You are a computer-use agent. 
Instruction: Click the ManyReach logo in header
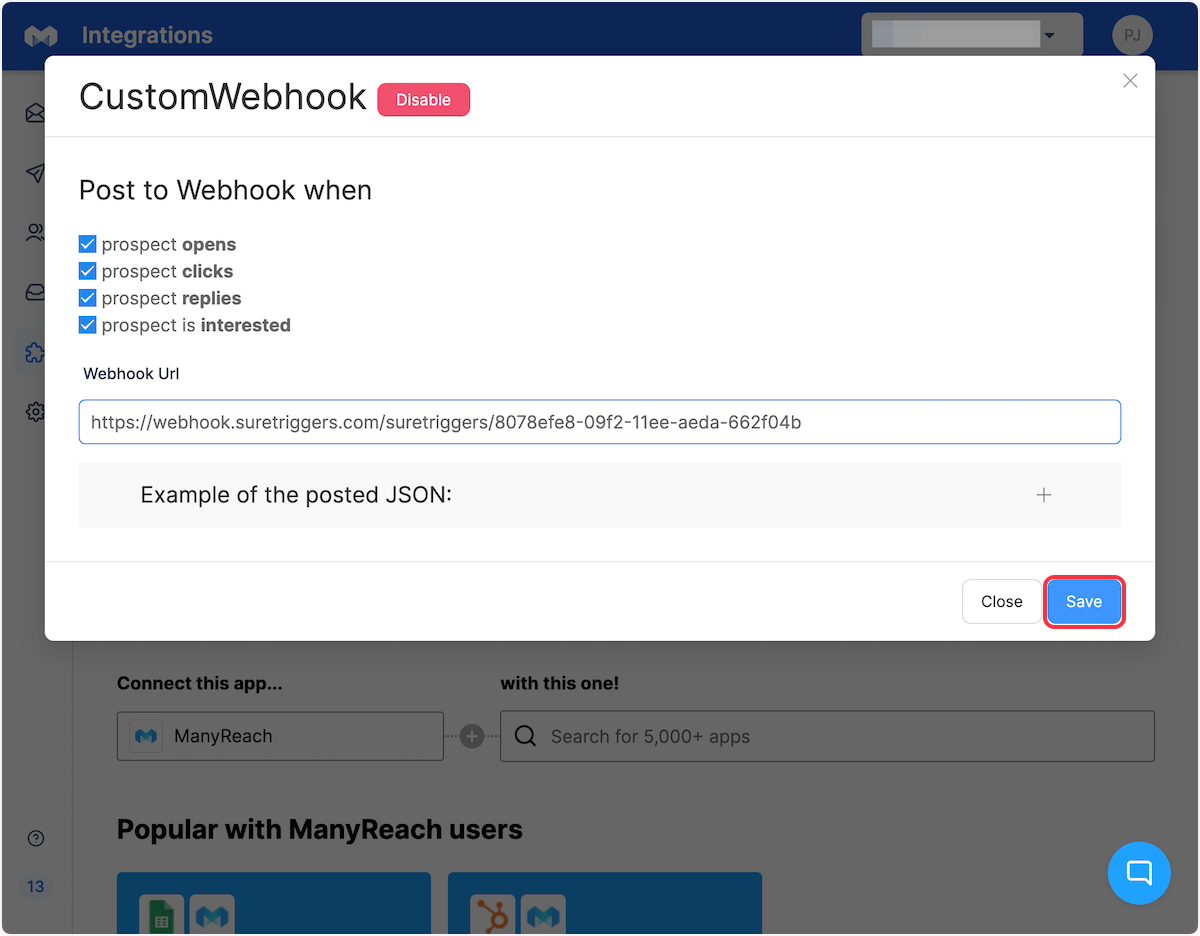point(41,36)
